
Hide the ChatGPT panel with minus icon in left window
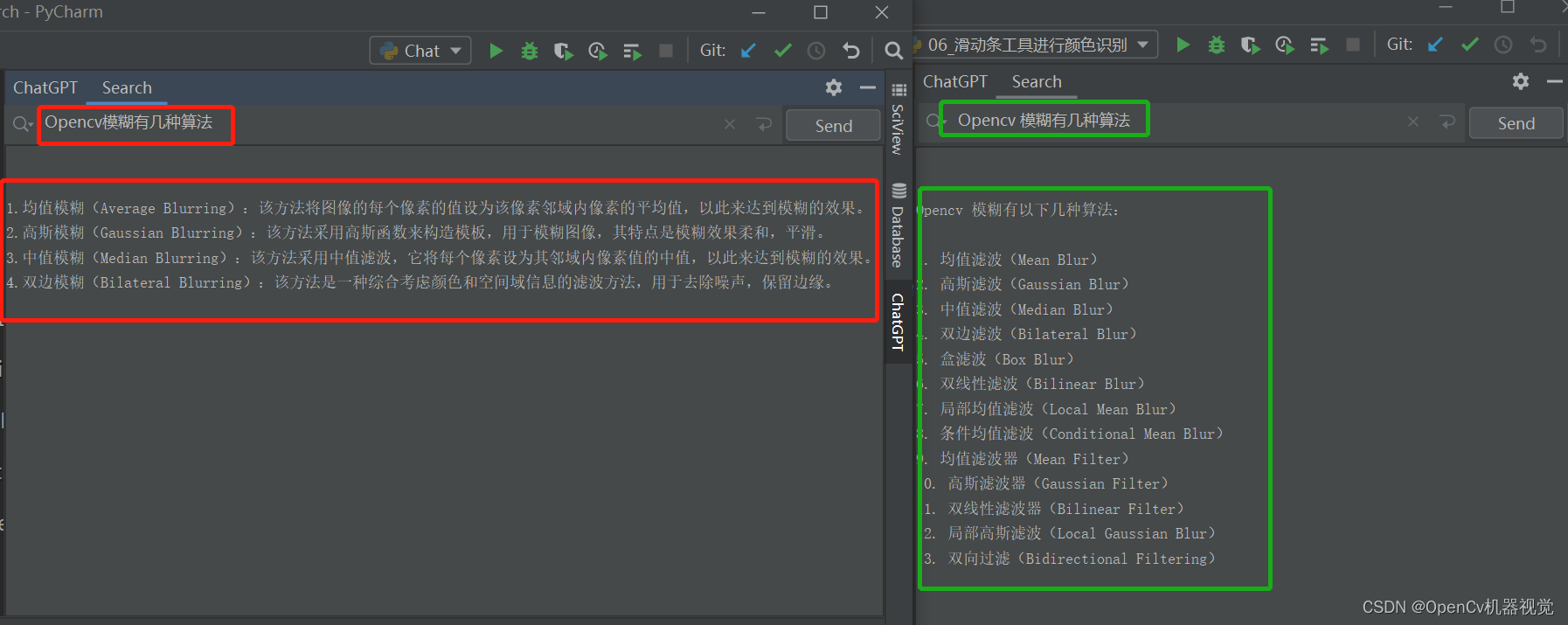868,87
